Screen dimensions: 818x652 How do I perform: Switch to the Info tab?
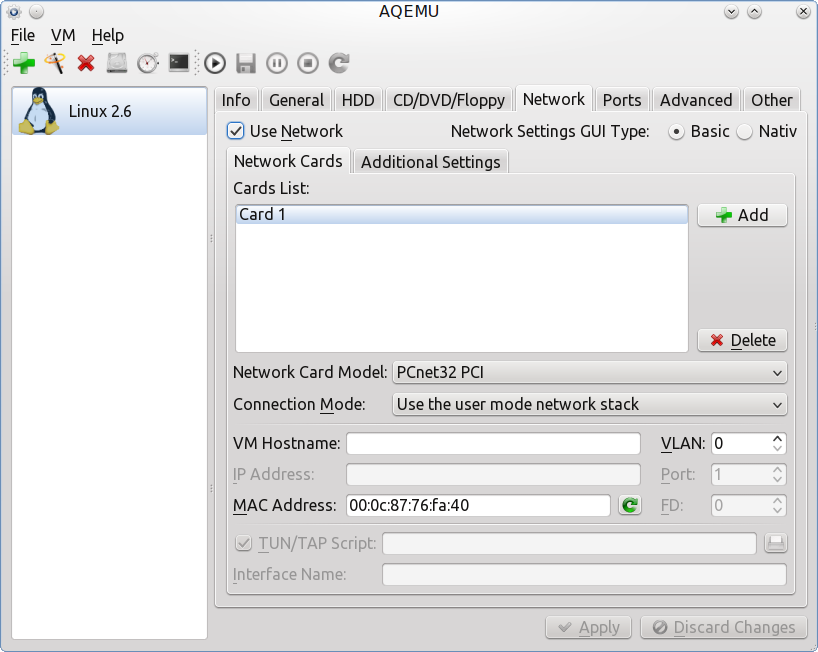click(236, 100)
